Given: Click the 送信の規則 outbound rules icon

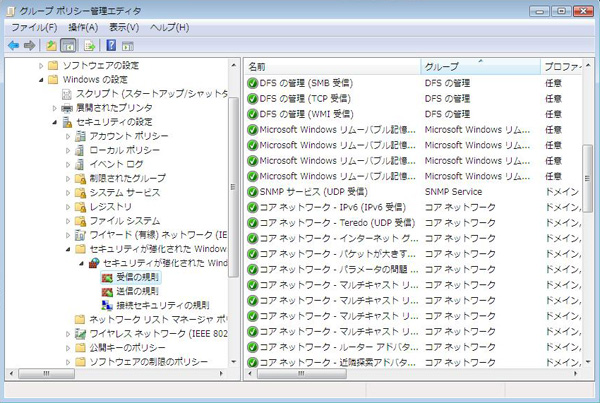Looking at the screenshot, I should tap(107, 292).
